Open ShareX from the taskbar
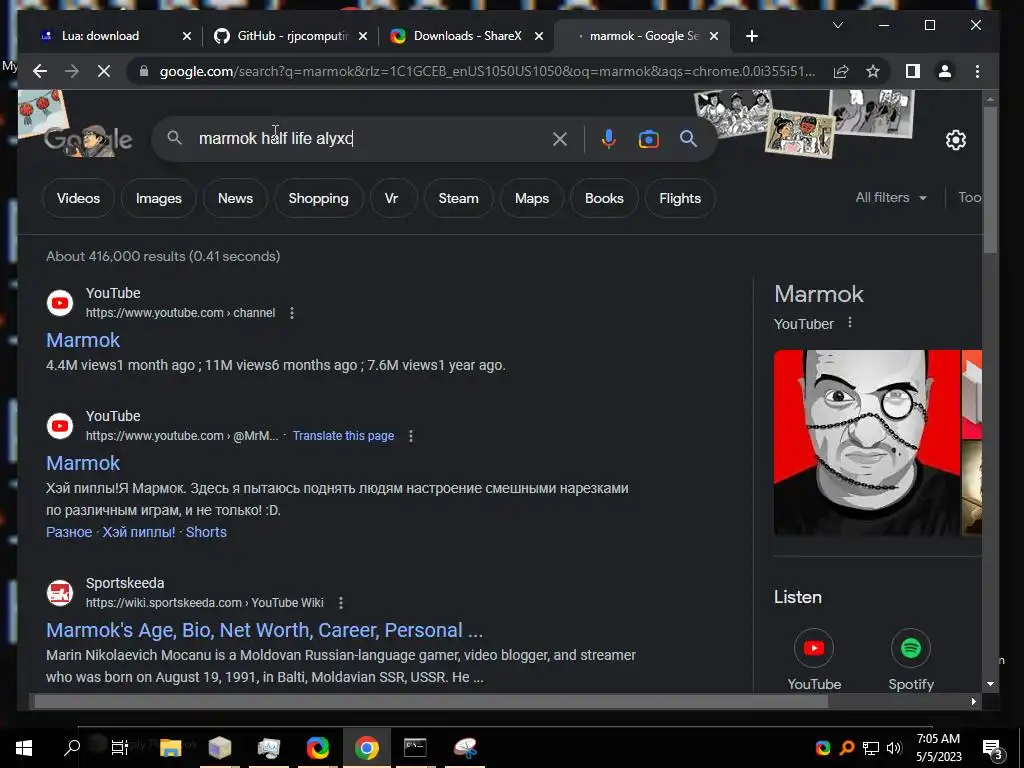The width and height of the screenshot is (1024, 768). [317, 748]
